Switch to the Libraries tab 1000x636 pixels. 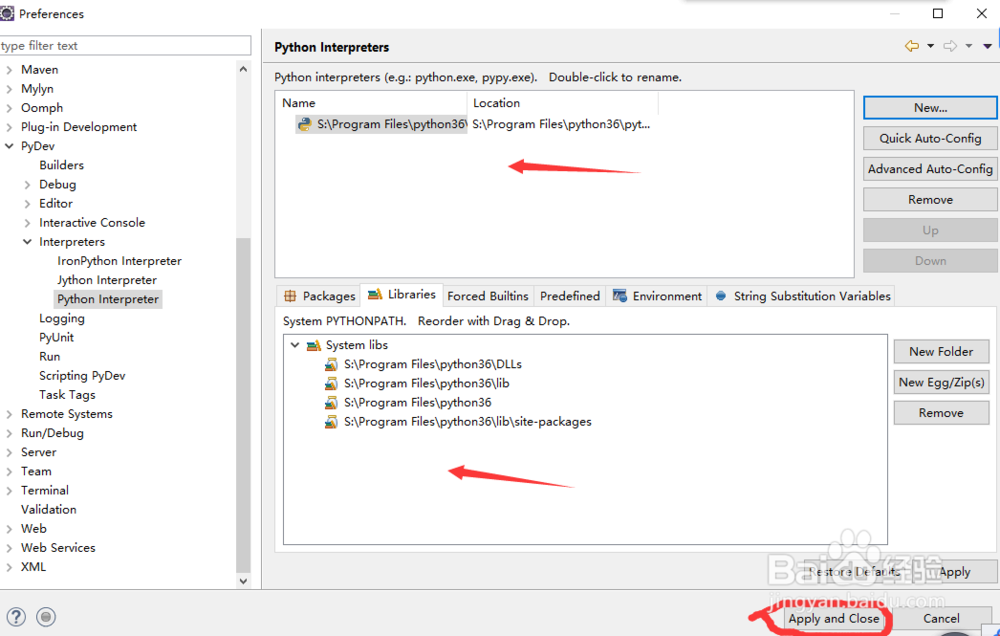click(402, 295)
